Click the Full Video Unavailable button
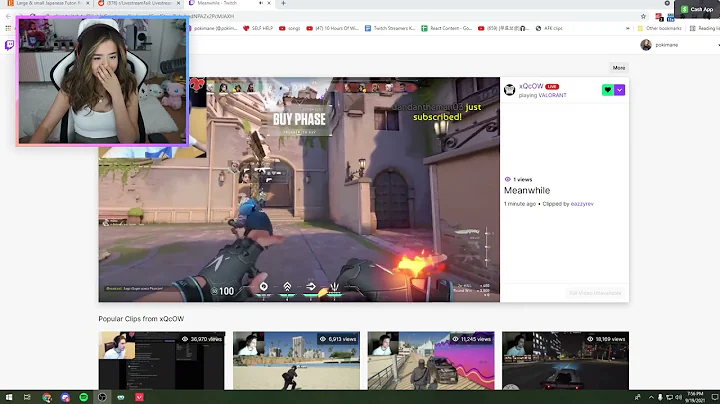 click(595, 293)
